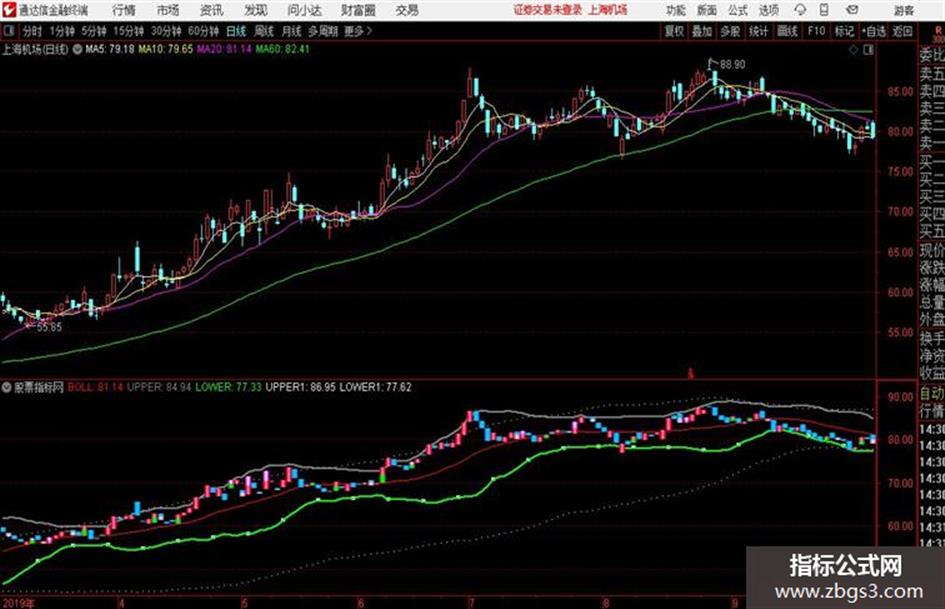Click the 88.90 high price label

(732, 65)
